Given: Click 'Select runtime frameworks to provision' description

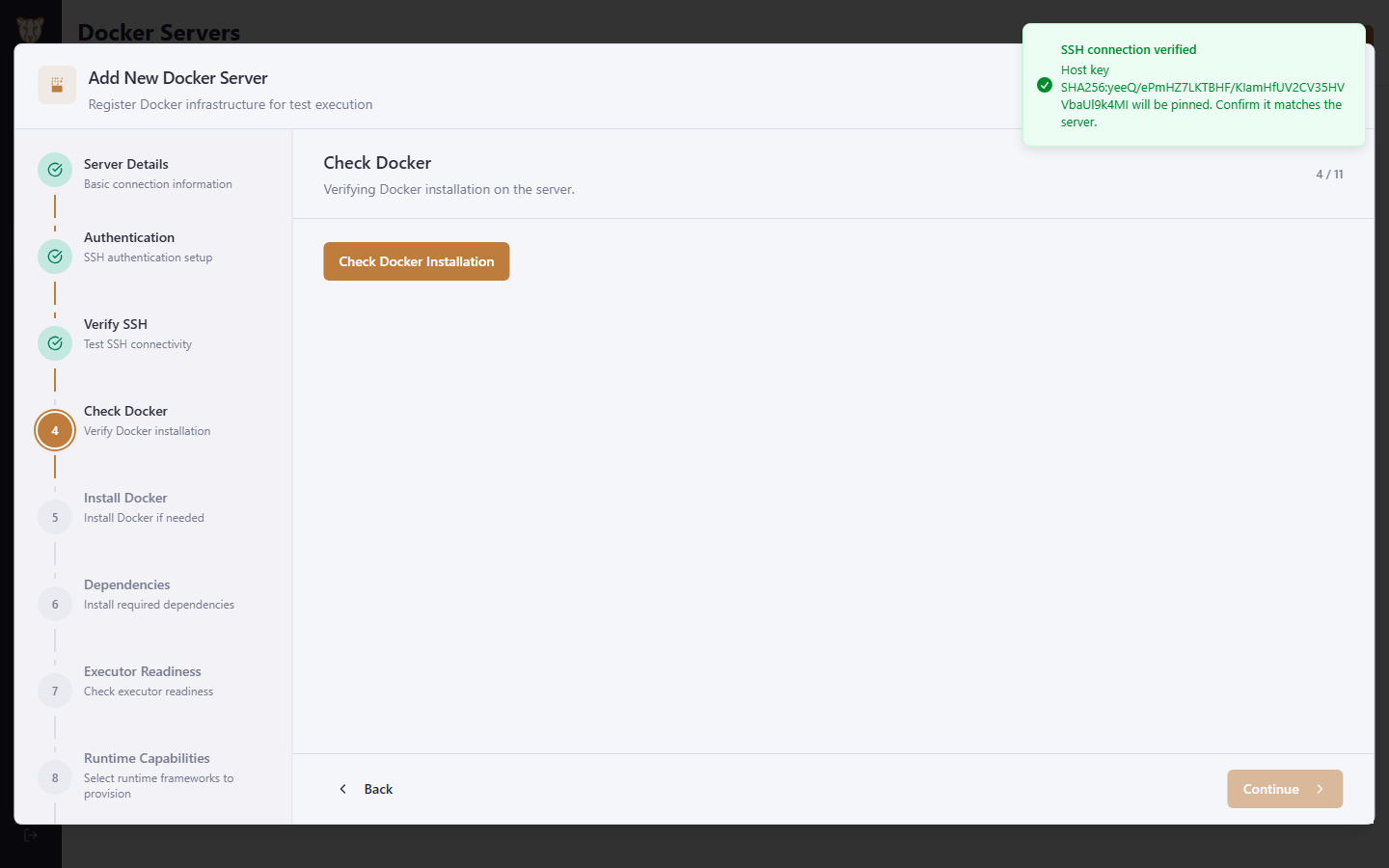Looking at the screenshot, I should [159, 786].
